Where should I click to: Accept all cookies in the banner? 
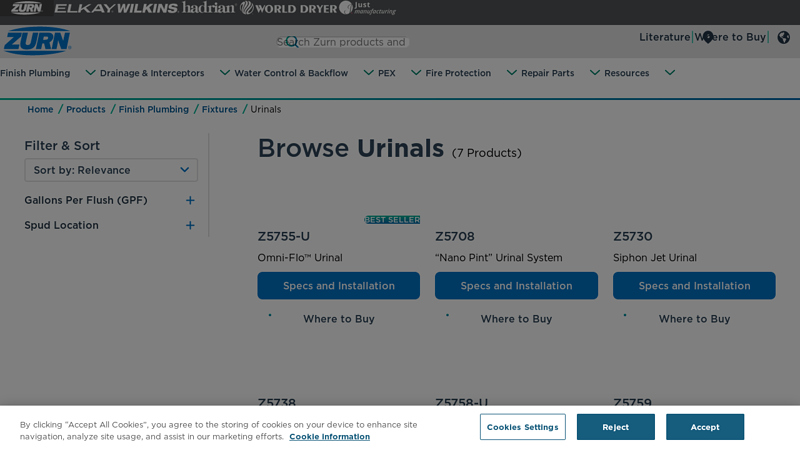pyautogui.click(x=704, y=427)
